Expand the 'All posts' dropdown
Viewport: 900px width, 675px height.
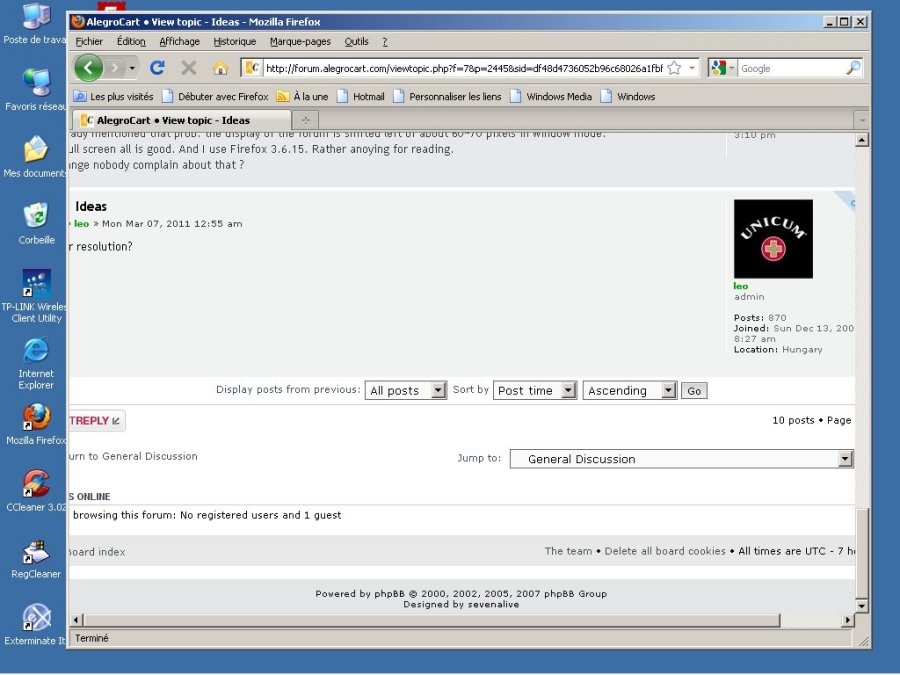406,391
